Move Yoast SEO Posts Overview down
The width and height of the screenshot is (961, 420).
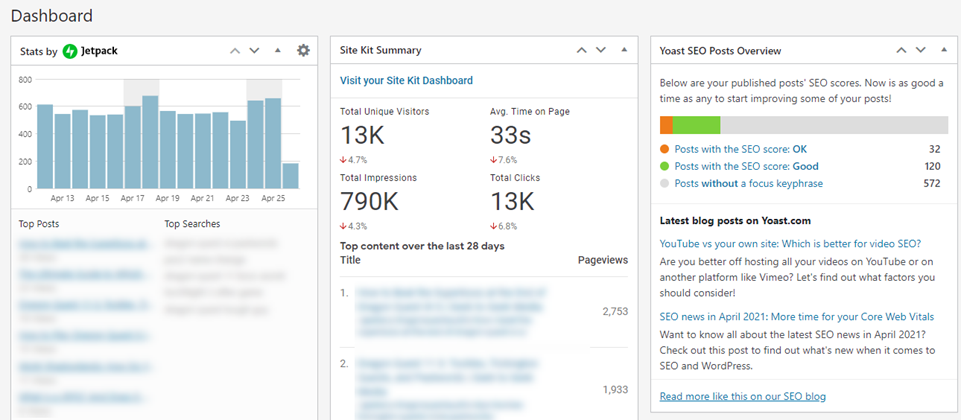(921, 50)
